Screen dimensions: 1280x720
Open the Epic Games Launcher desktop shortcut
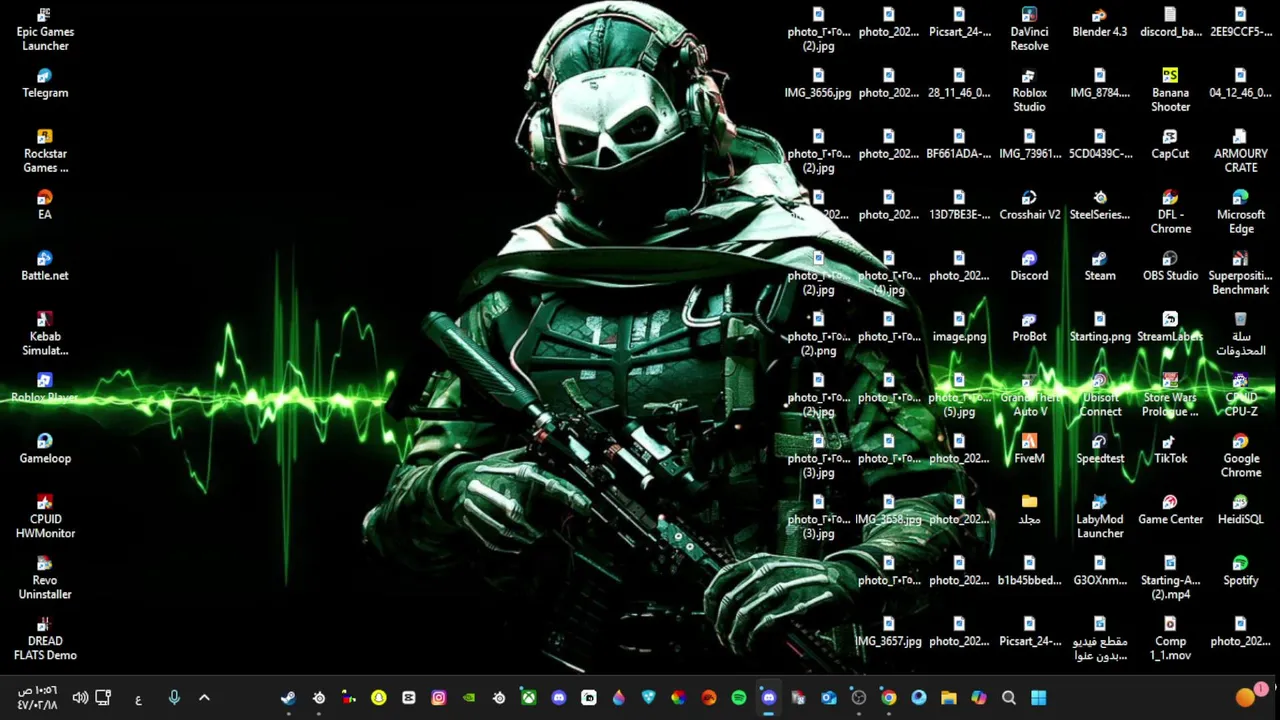[x=45, y=30]
